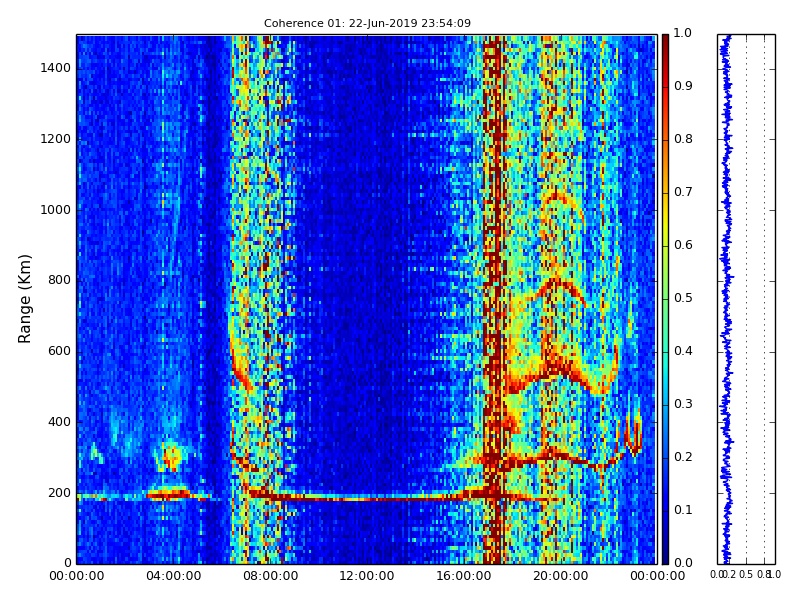Click the 'Range (Km)' y-axis label
This screenshot has width=800, height=600.
click(24, 299)
